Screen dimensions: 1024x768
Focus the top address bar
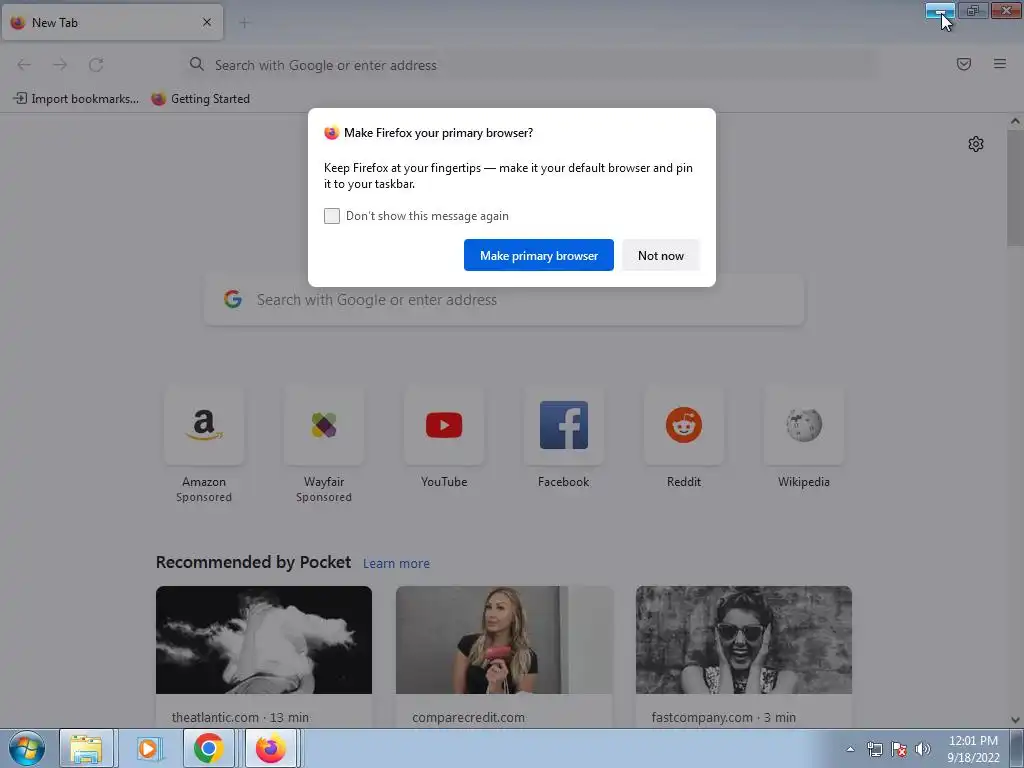point(529,65)
